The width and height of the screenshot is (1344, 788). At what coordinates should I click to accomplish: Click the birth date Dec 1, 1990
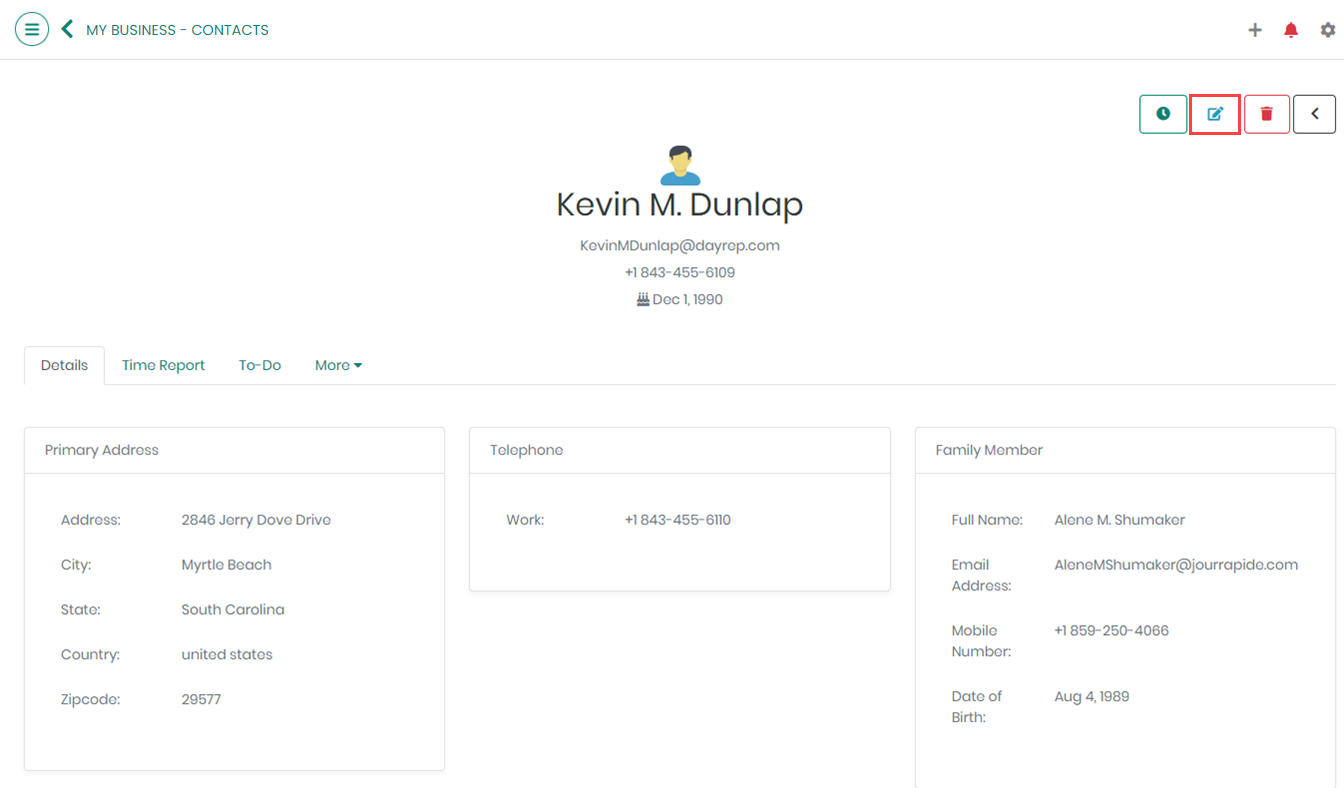pos(688,299)
